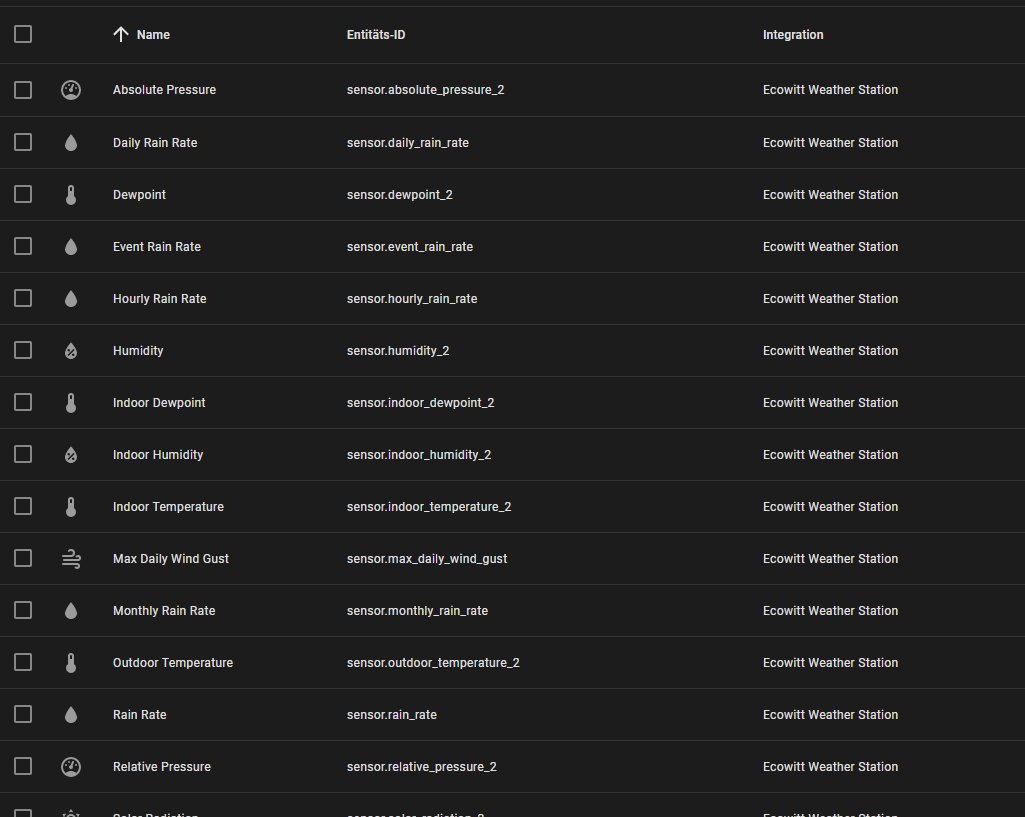
Task: Click the Absolute Pressure gauge icon
Action: pyautogui.click(x=70, y=89)
